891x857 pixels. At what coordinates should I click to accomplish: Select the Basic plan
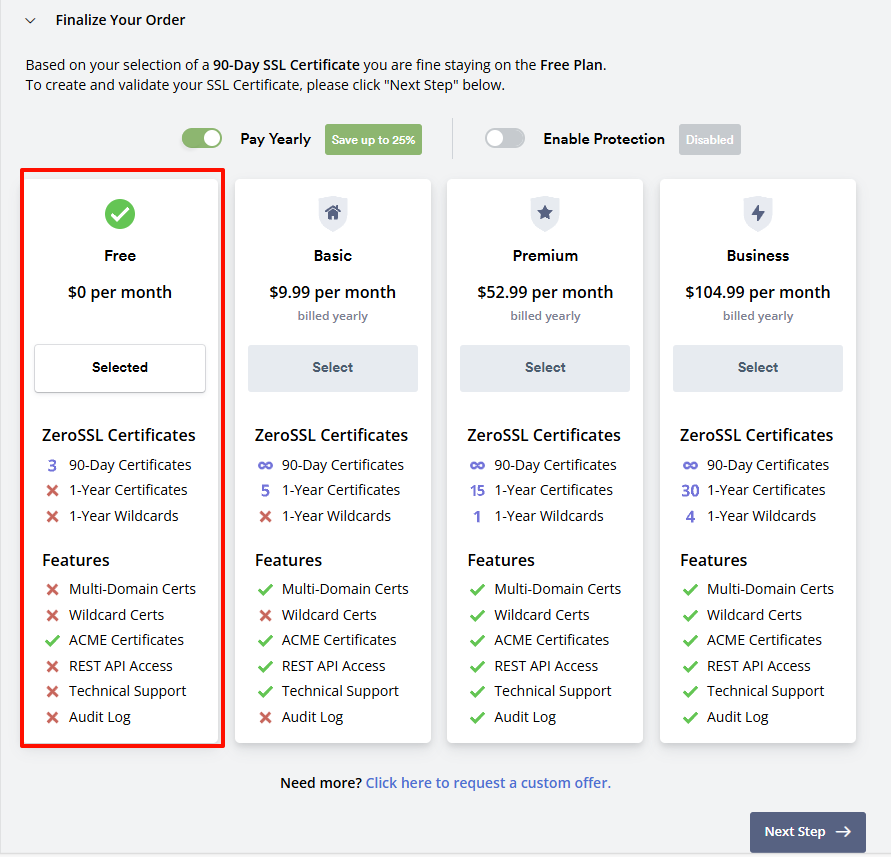[332, 368]
